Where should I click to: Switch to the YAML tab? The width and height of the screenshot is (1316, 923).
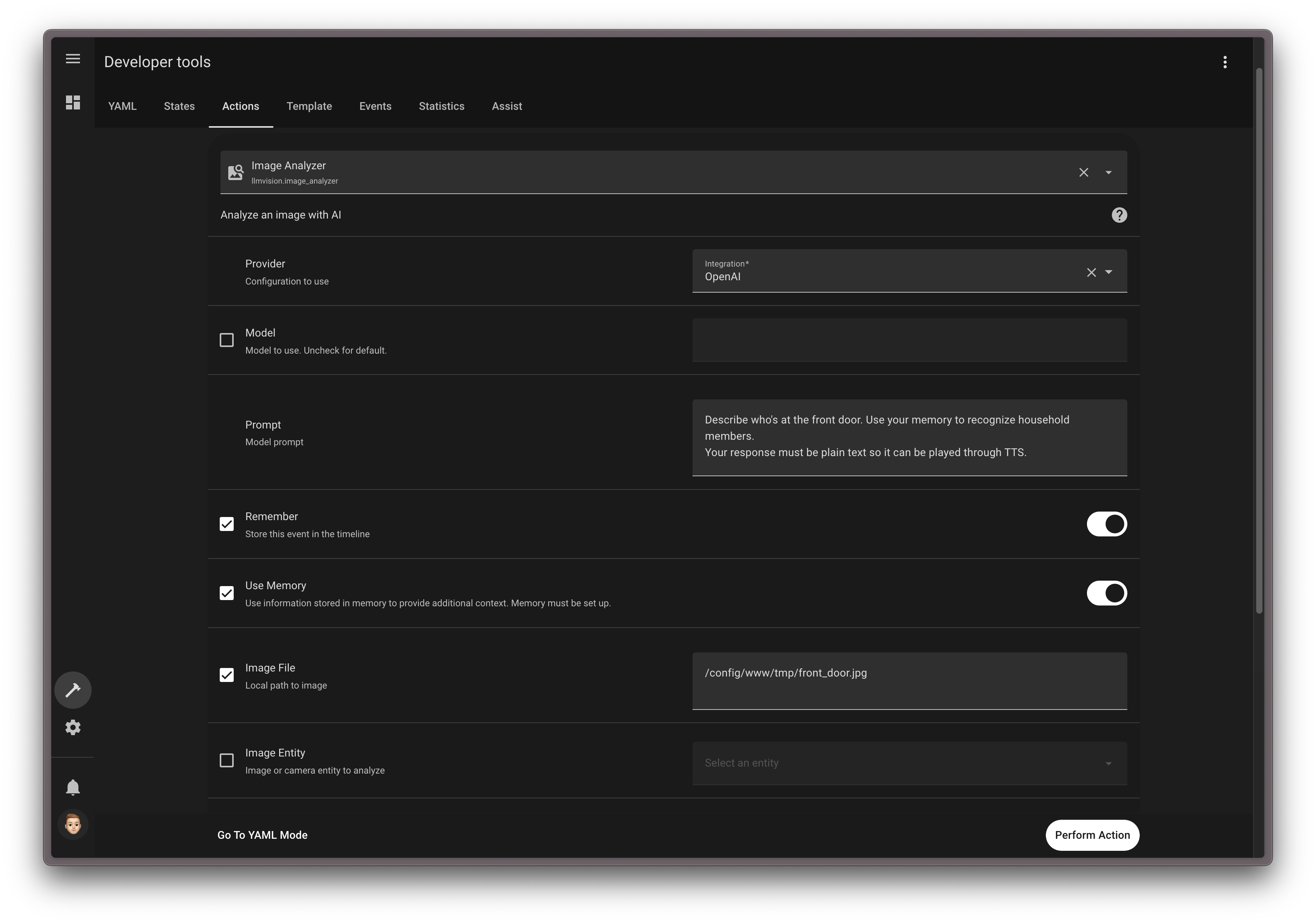pos(122,106)
